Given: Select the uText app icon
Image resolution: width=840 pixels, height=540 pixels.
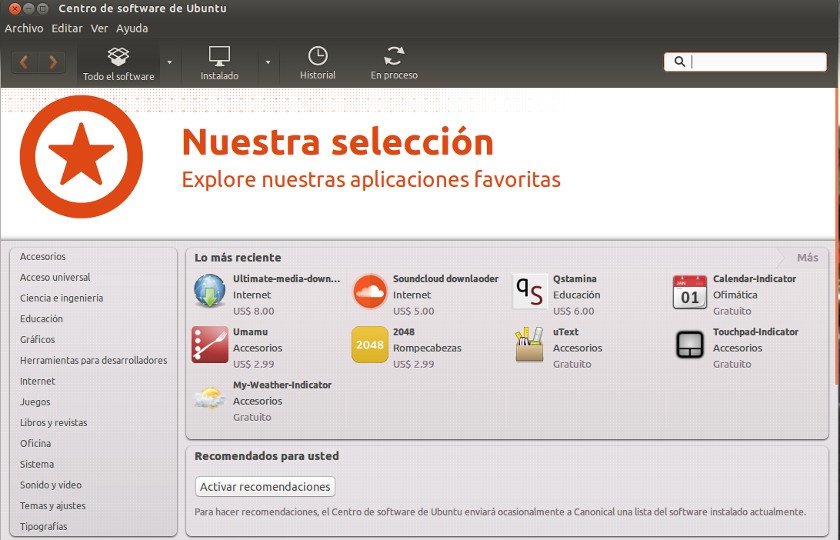Looking at the screenshot, I should pyautogui.click(x=530, y=344).
